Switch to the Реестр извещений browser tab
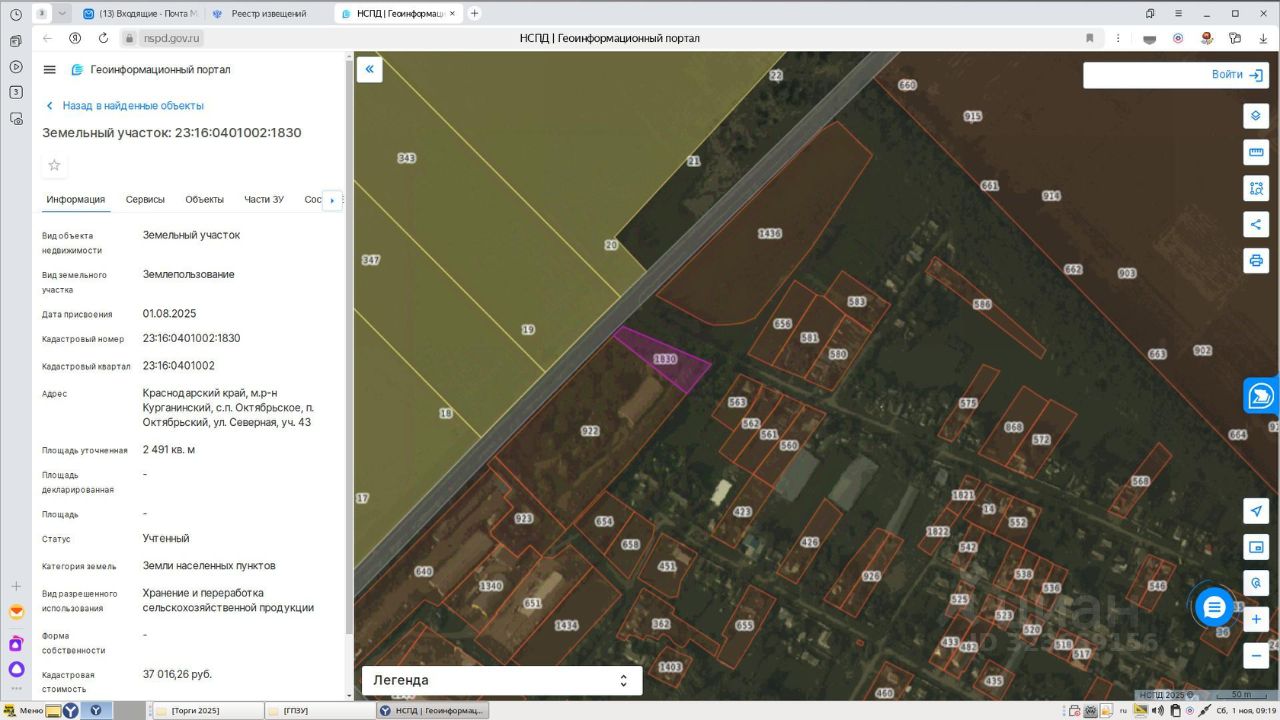 tap(268, 14)
